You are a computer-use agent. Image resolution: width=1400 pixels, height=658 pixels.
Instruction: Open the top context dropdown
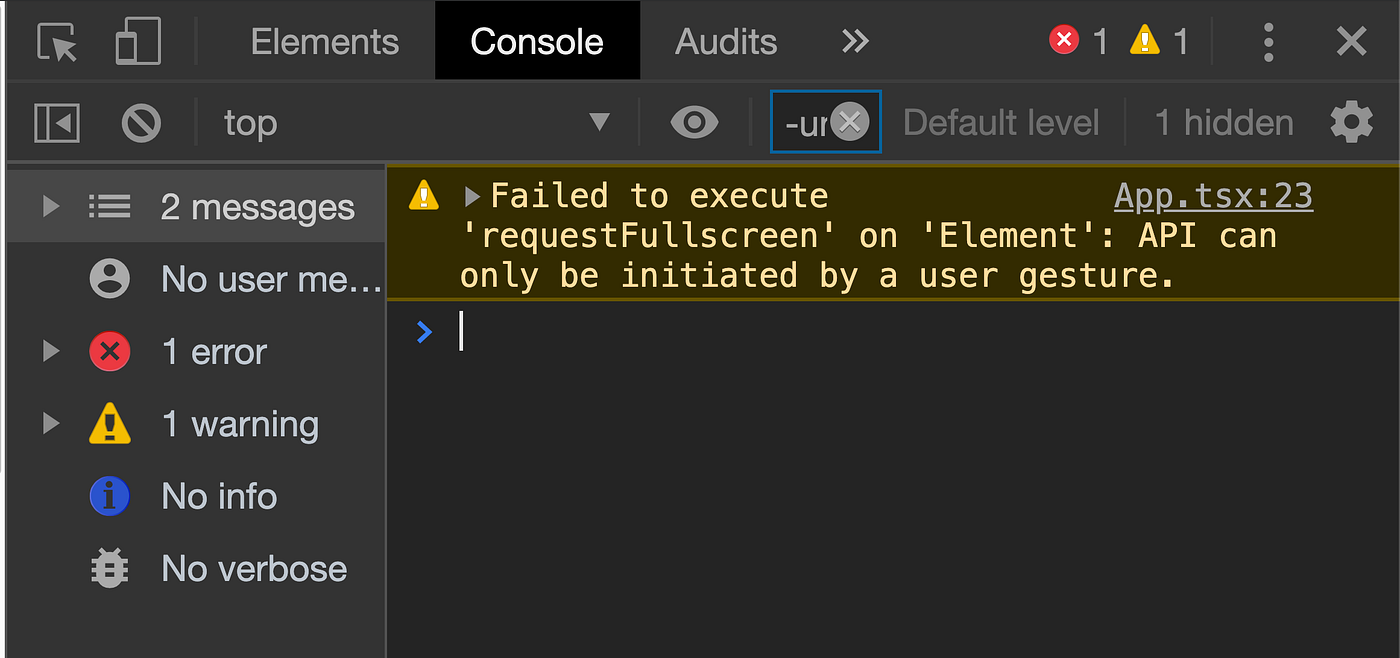pos(416,123)
